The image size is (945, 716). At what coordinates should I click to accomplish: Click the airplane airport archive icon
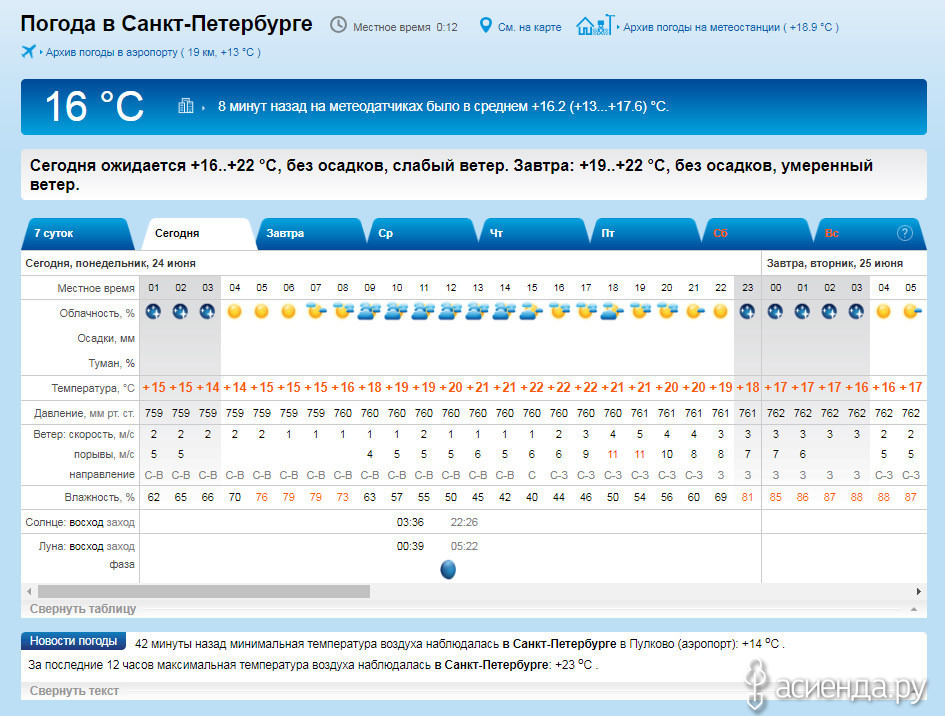click(x=28, y=51)
